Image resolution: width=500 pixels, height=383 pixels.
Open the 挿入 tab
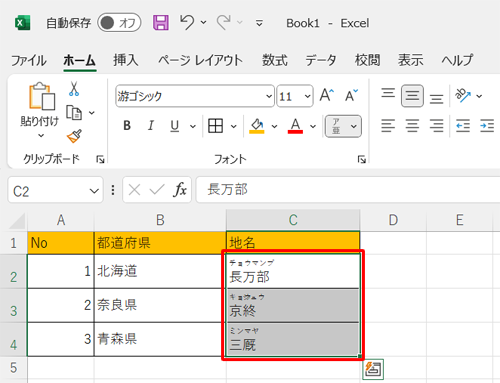click(125, 60)
